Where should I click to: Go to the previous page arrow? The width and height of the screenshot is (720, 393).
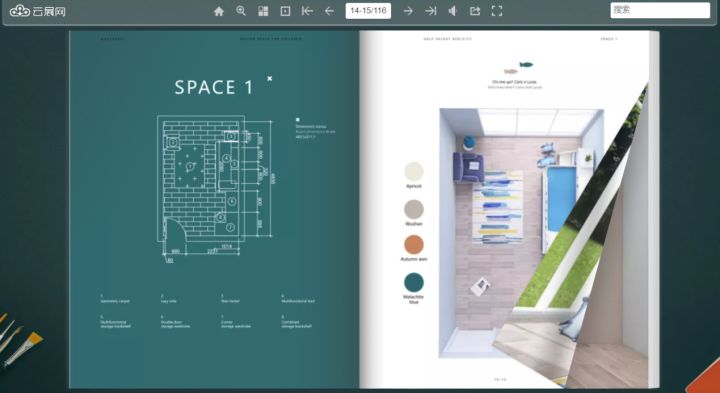(329, 11)
